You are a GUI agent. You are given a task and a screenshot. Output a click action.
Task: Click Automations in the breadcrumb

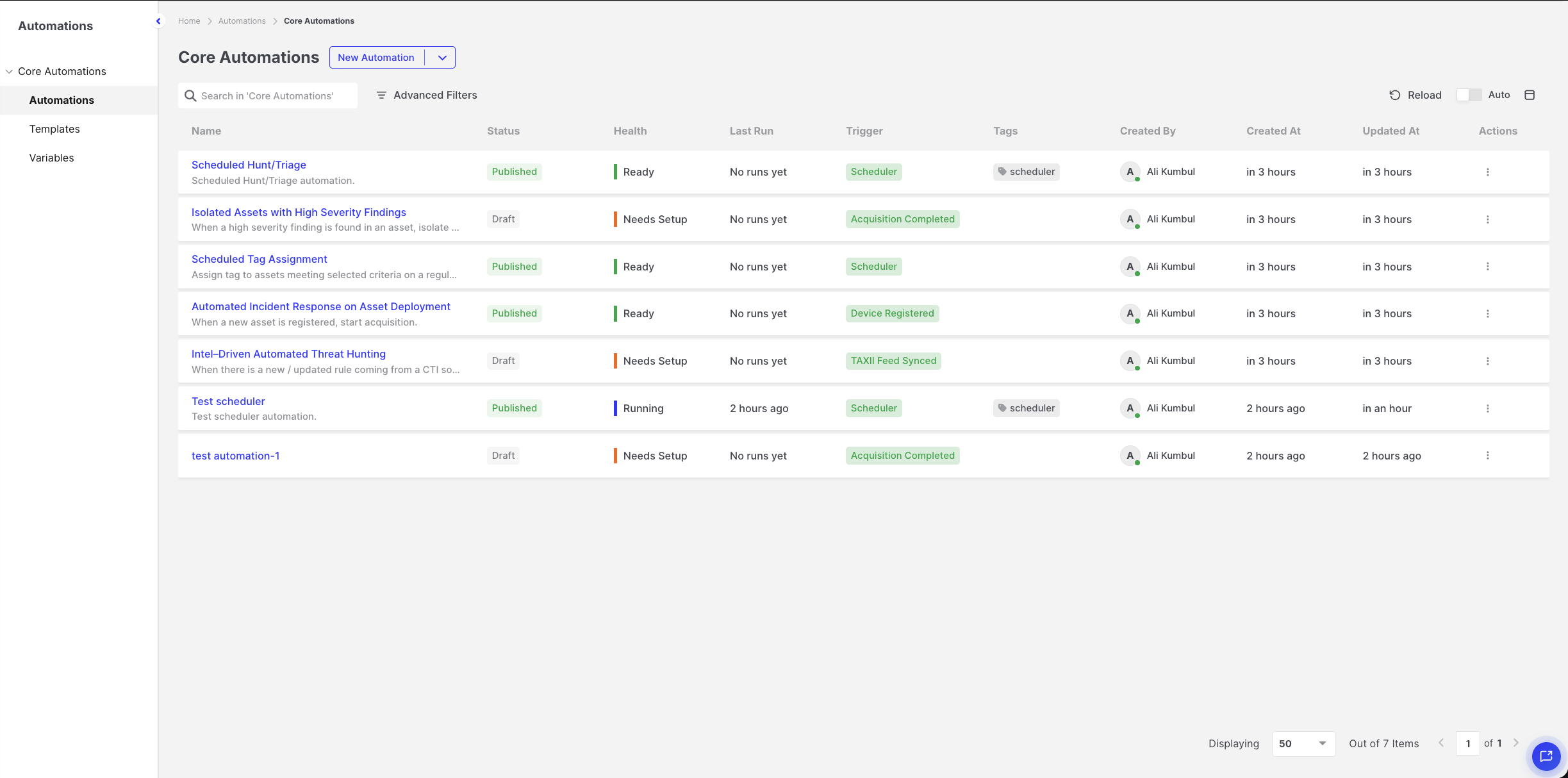click(242, 21)
